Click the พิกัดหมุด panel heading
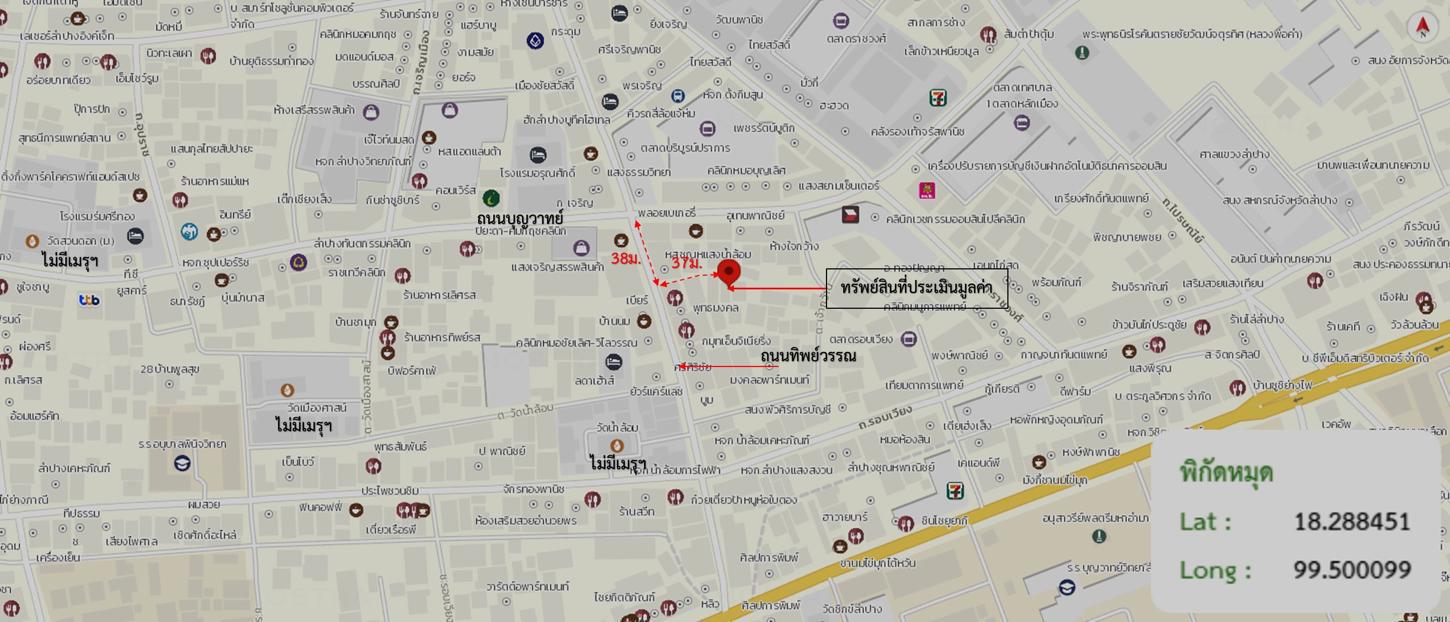 coord(1226,471)
